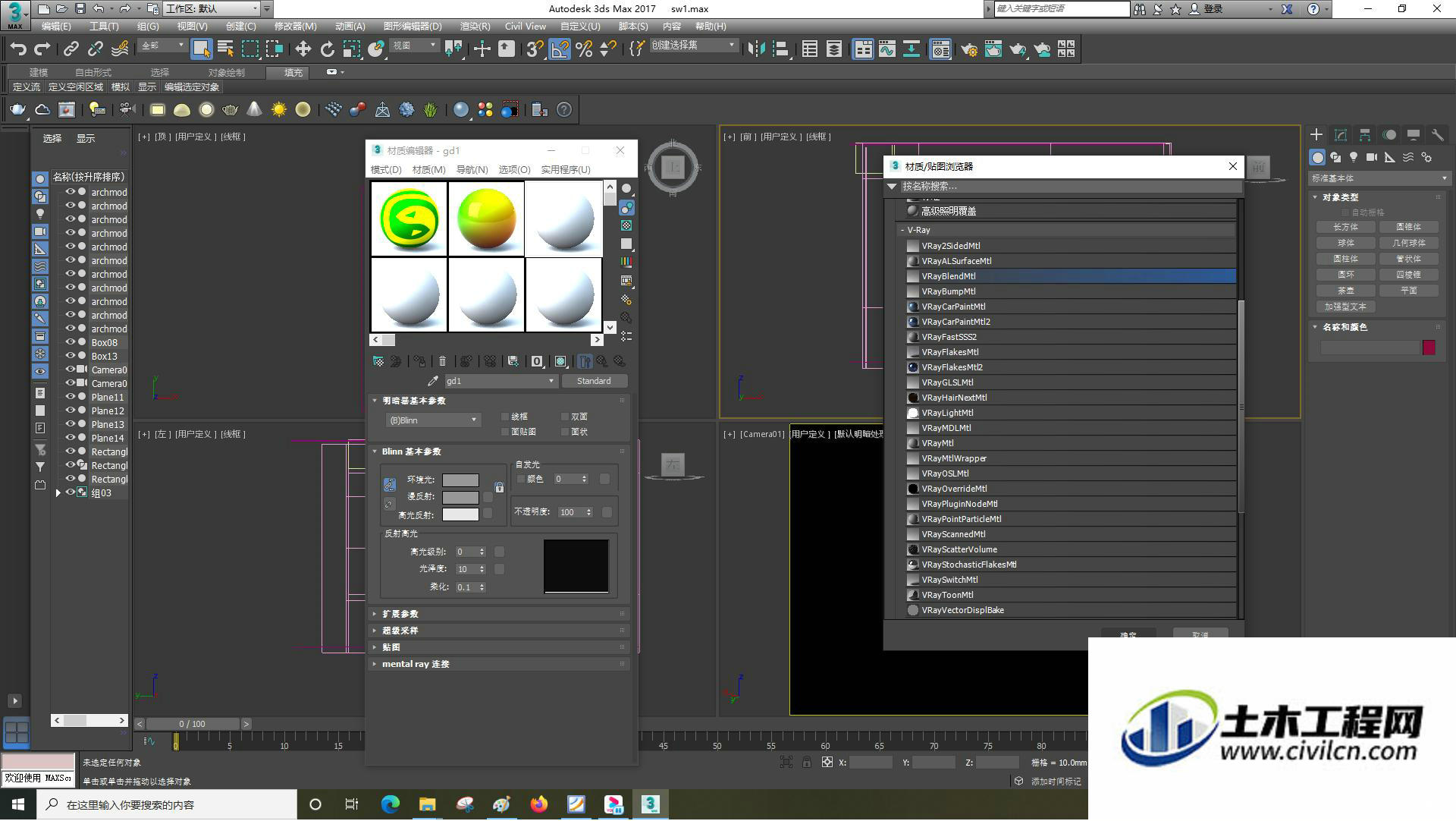Open the 实用程序(U) menu in material editor
Screen dimensions: 1456x821
565,169
